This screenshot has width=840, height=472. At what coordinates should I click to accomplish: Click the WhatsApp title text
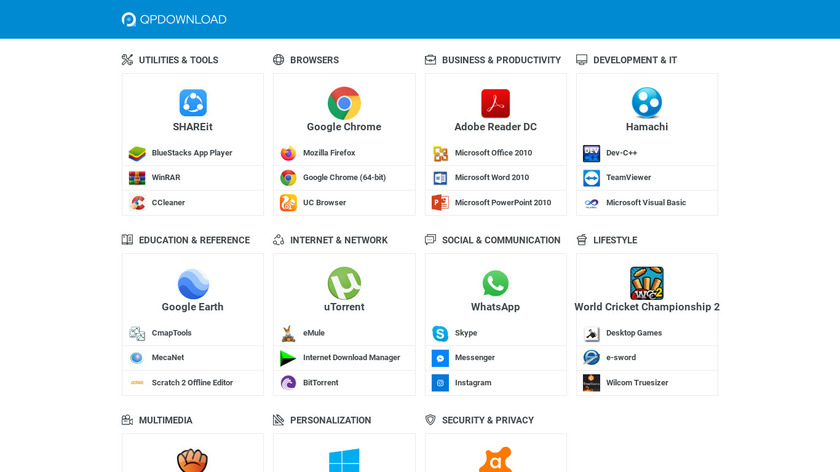tap(496, 307)
